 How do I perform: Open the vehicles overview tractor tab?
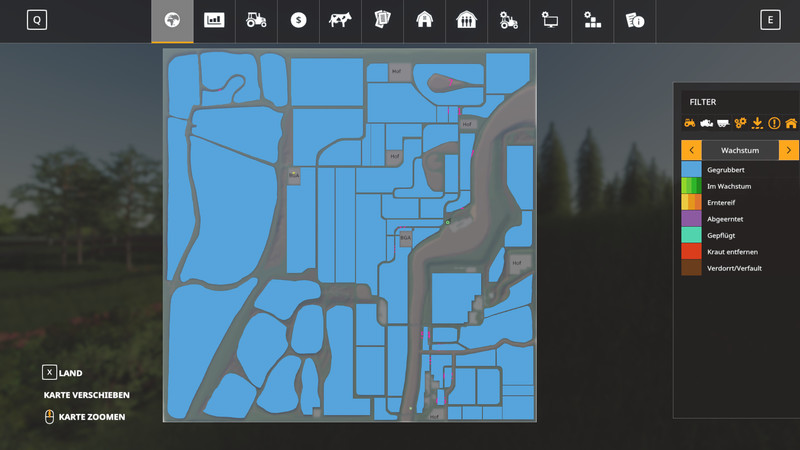click(256, 21)
